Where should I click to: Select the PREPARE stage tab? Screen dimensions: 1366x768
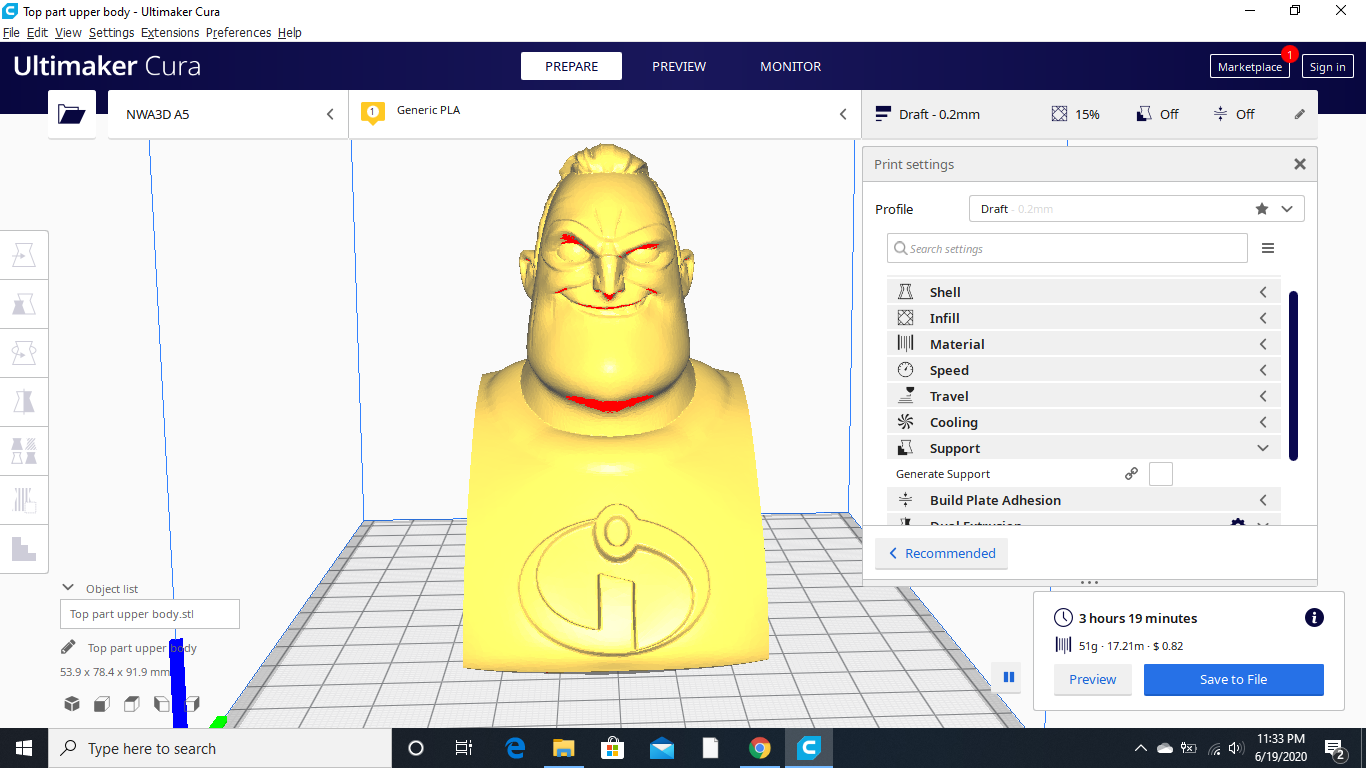(x=571, y=66)
